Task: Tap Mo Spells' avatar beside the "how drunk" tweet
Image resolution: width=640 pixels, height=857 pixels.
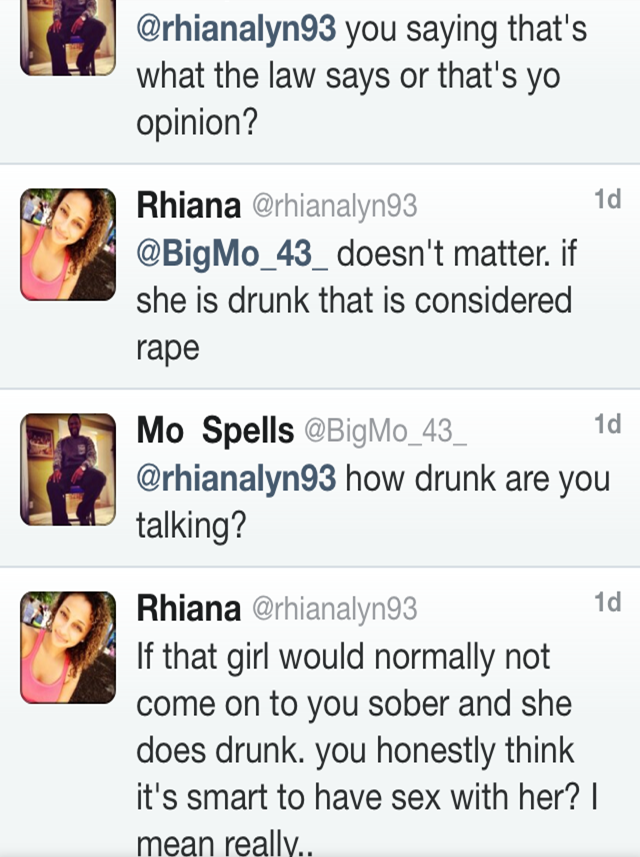Action: click(x=68, y=469)
